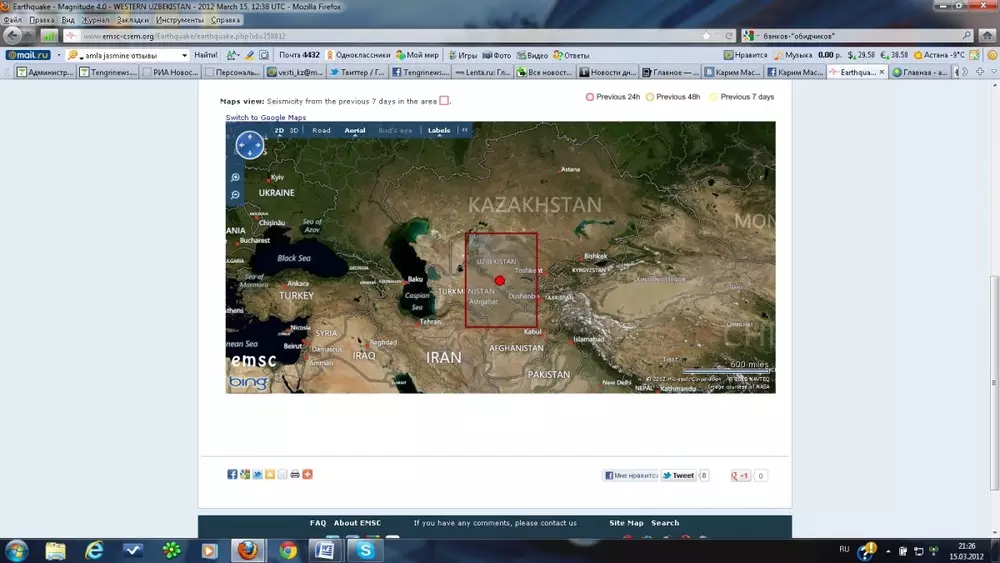Image resolution: width=1000 pixels, height=563 pixels.
Task: Zoom out on the Bing map
Action: pyautogui.click(x=235, y=195)
